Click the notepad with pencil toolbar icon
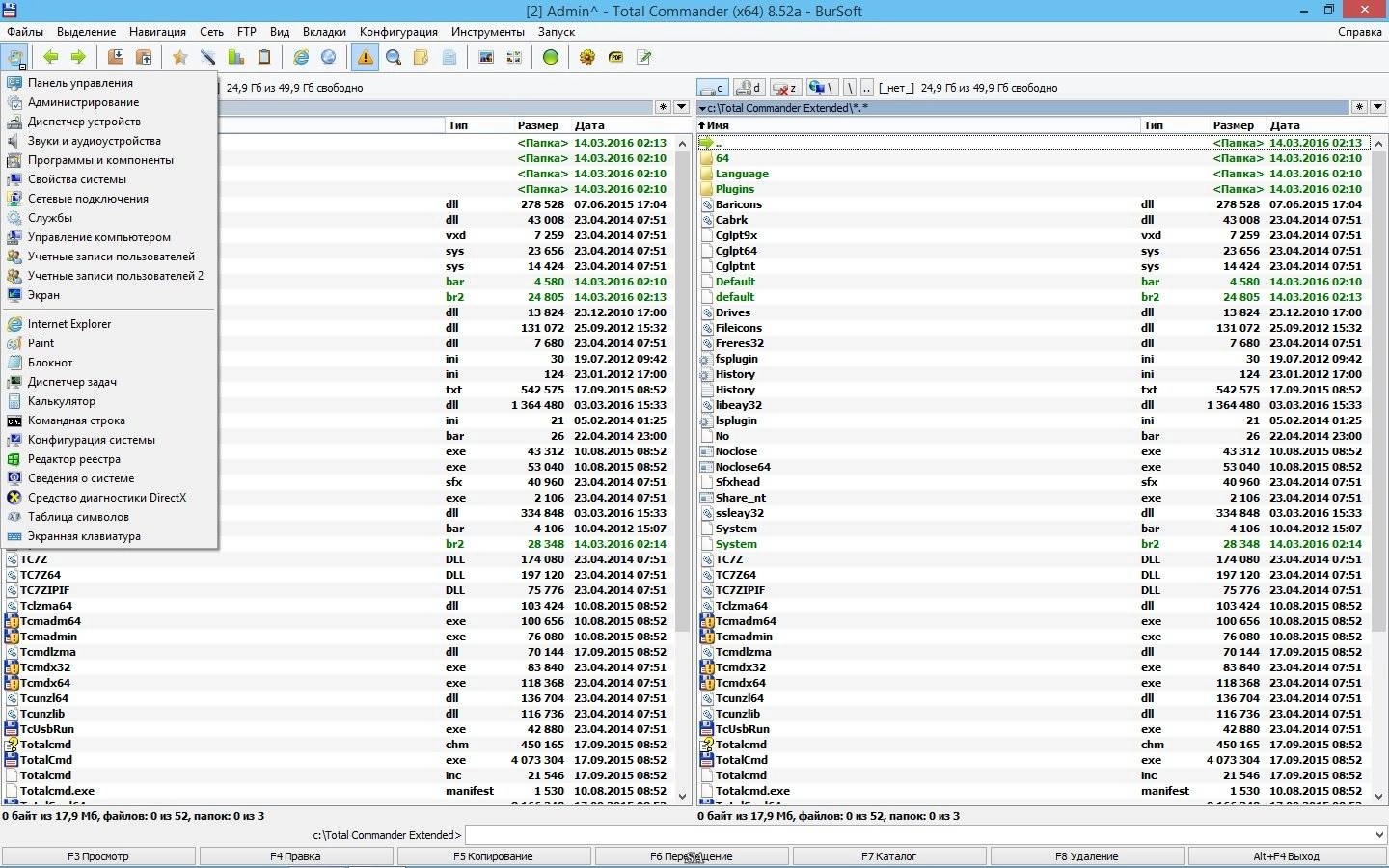 pyautogui.click(x=643, y=57)
